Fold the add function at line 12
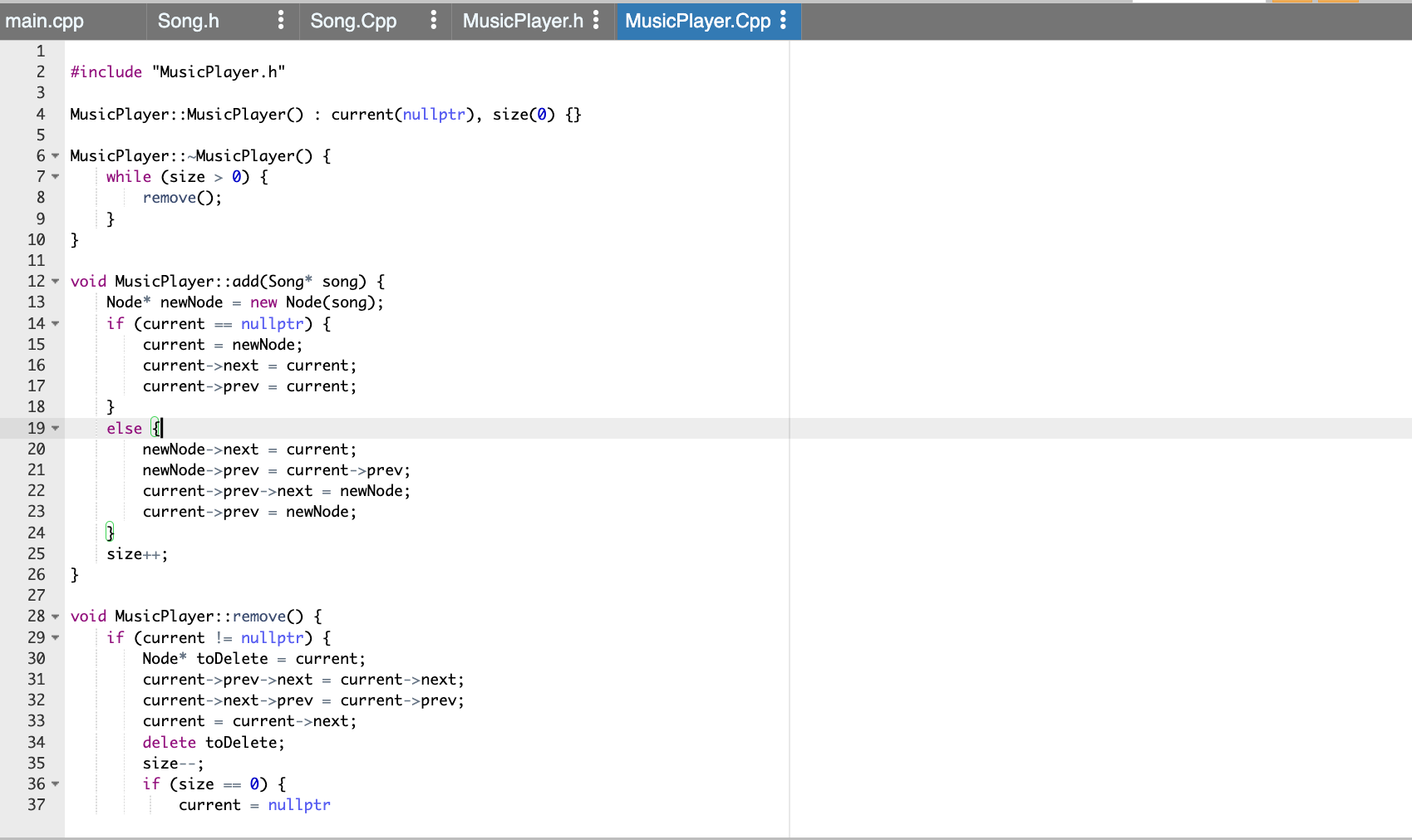The height and width of the screenshot is (840, 1412). tap(54, 281)
